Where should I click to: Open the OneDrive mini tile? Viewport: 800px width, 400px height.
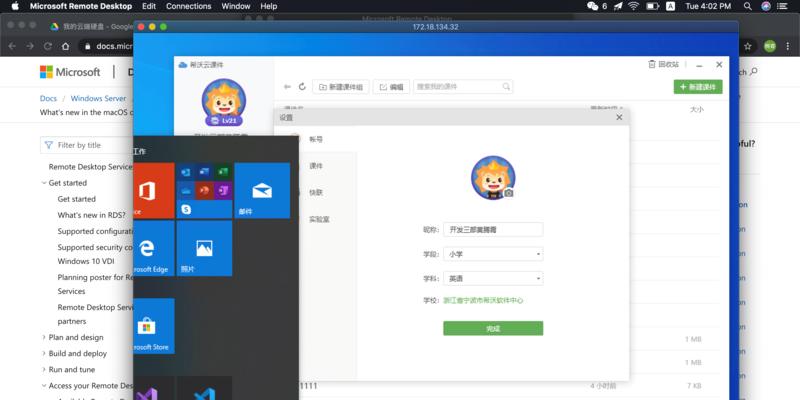(186, 191)
